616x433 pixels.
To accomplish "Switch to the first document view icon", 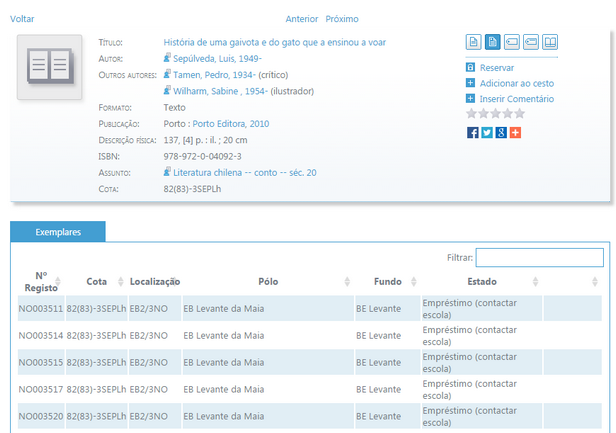I will pyautogui.click(x=474, y=42).
